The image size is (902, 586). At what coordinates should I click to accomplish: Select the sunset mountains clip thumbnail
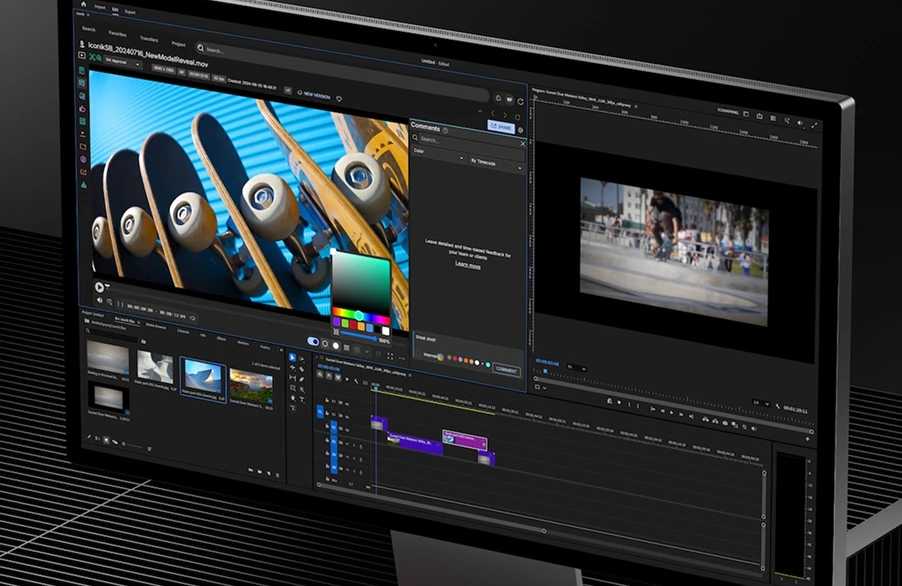point(251,388)
